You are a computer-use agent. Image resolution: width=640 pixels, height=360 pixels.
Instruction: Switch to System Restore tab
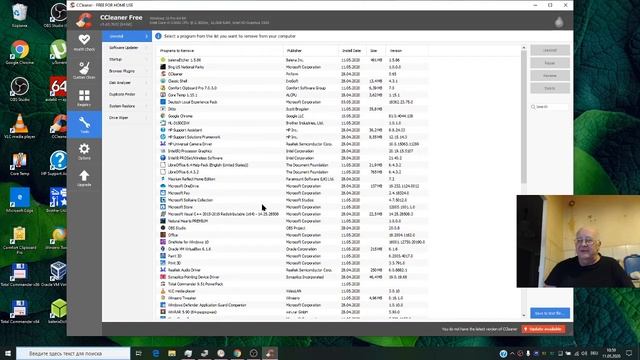click(x=127, y=106)
